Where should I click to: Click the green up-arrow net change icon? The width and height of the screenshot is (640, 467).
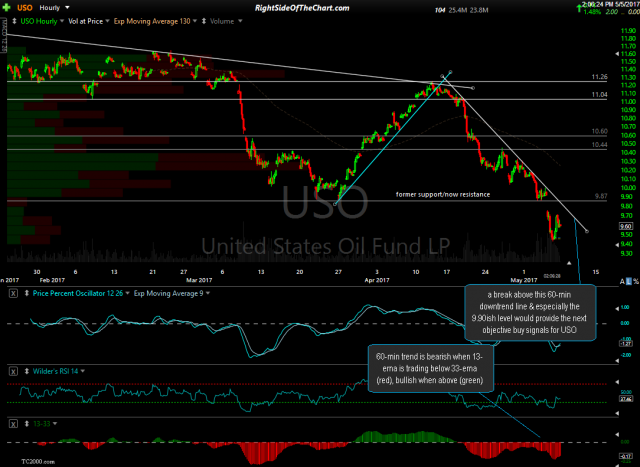click(x=579, y=8)
